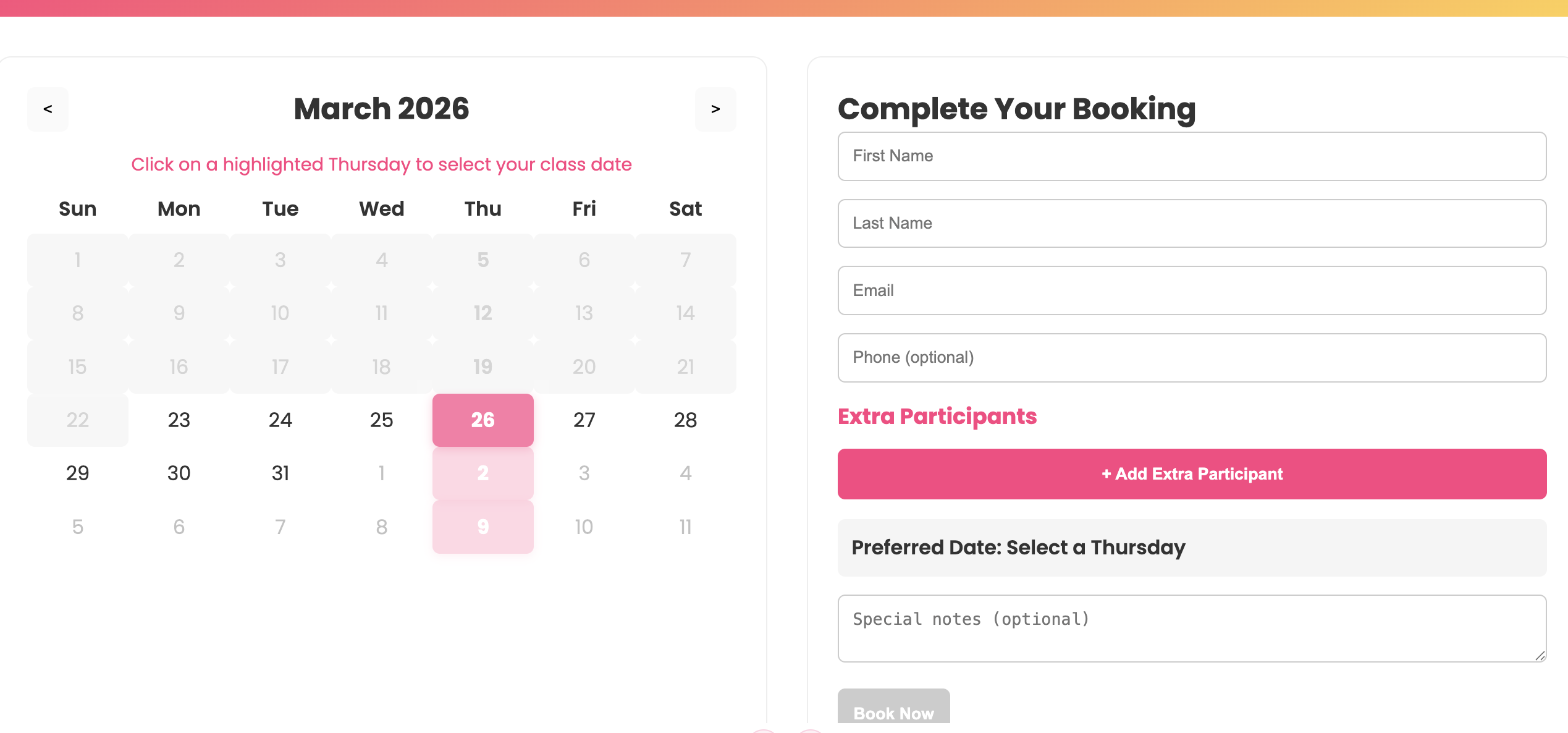The width and height of the screenshot is (1568, 733).
Task: Click the Complete Your Booking heading
Action: click(1016, 109)
